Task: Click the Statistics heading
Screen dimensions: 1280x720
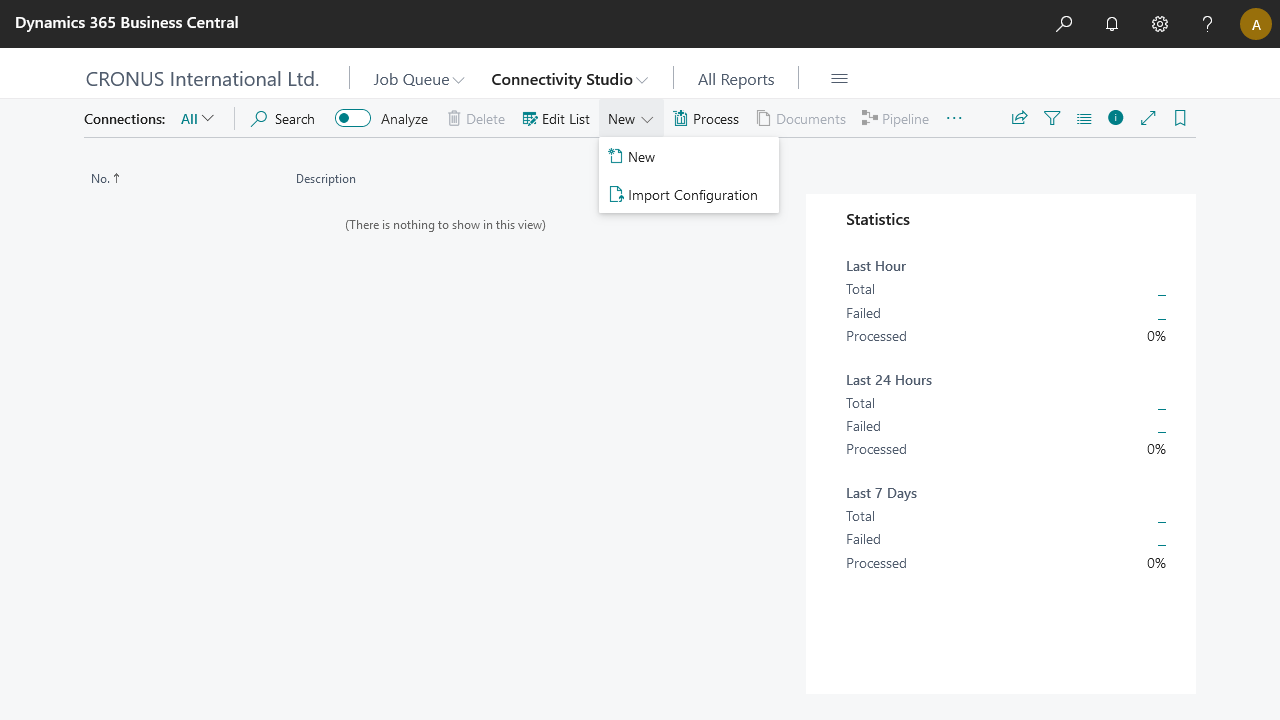Action: (x=878, y=220)
